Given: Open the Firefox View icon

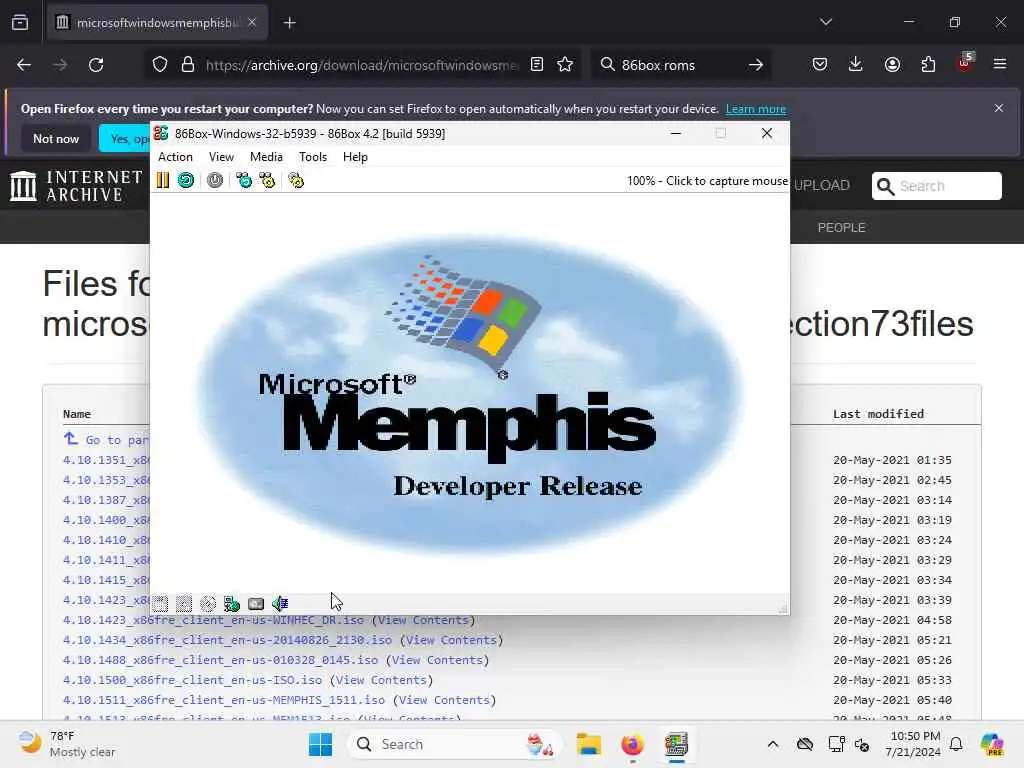Looking at the screenshot, I should (20, 23).
